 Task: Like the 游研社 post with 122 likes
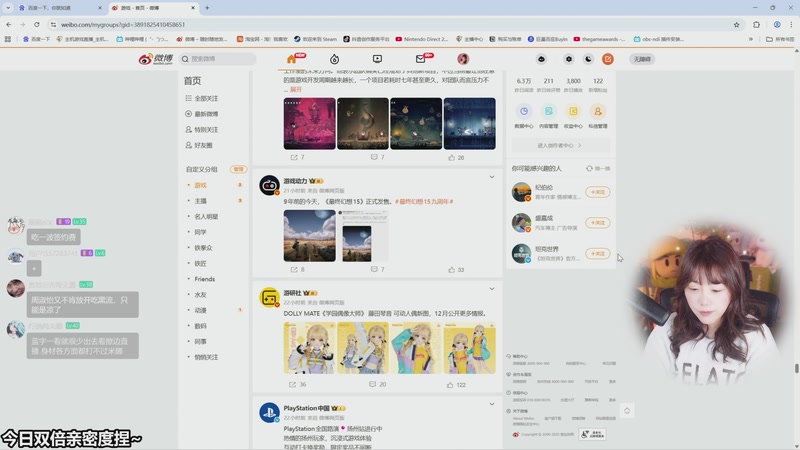456,385
